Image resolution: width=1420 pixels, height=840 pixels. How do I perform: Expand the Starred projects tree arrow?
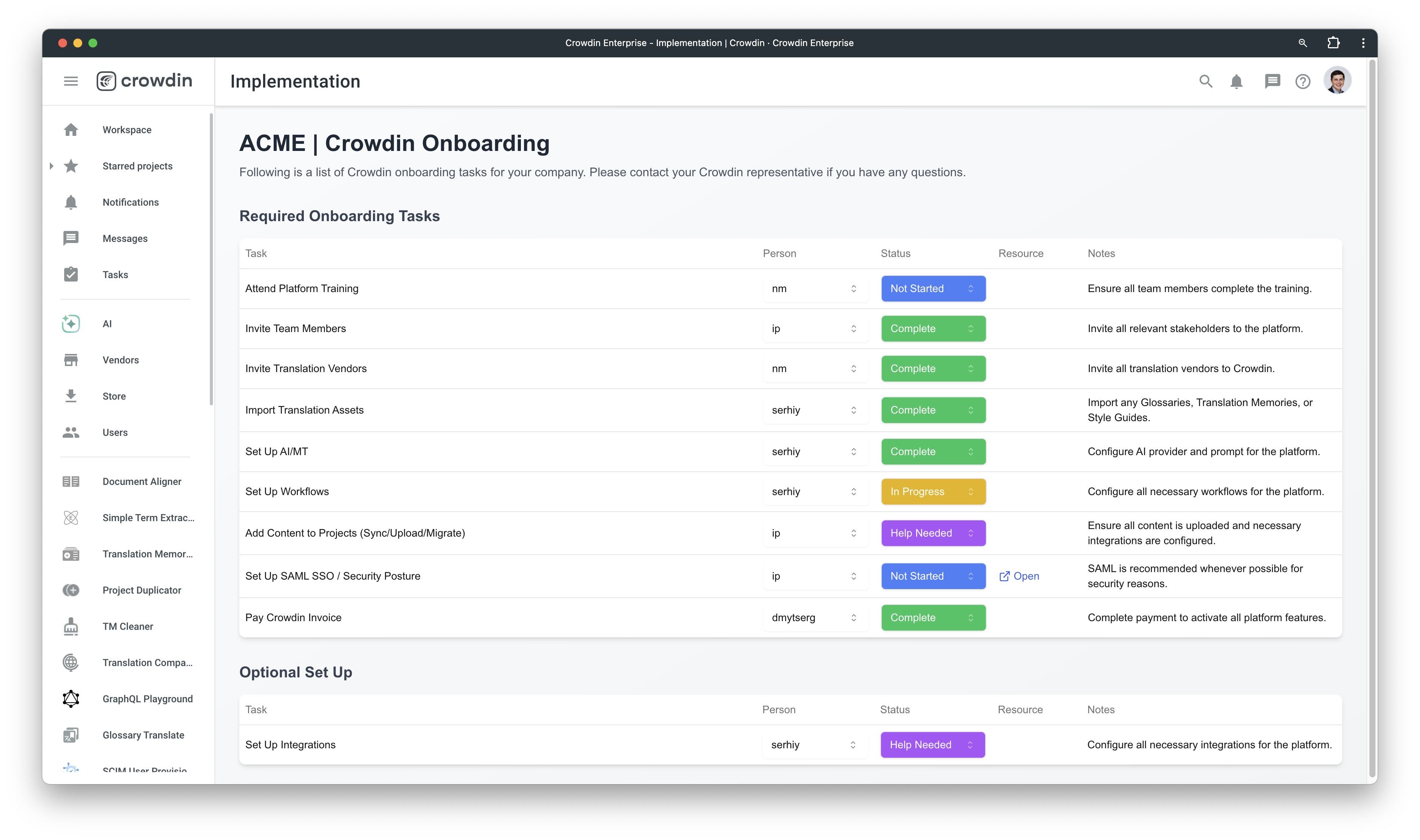pos(51,166)
